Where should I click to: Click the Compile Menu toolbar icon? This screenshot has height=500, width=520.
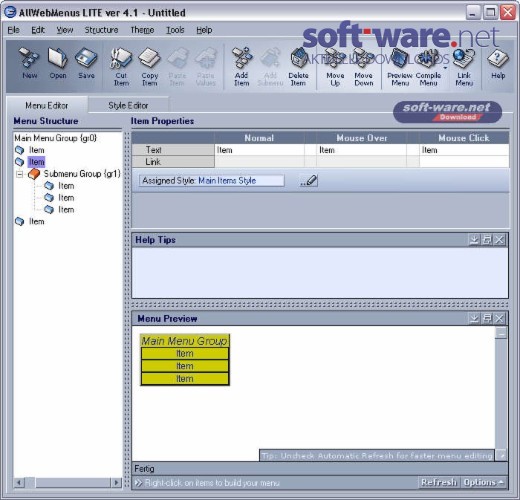[428, 67]
